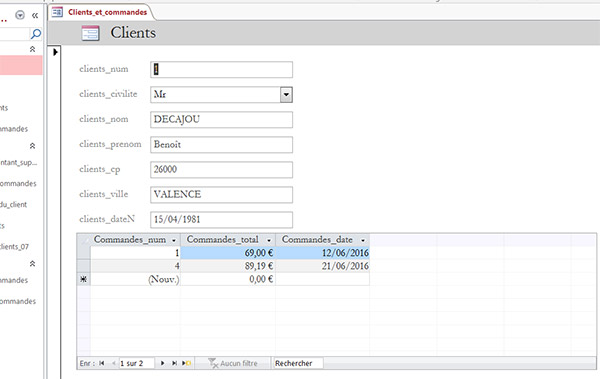The height and width of the screenshot is (379, 600).
Task: Open the navigation item ending 'ntant_sup...'
Action: [19, 162]
